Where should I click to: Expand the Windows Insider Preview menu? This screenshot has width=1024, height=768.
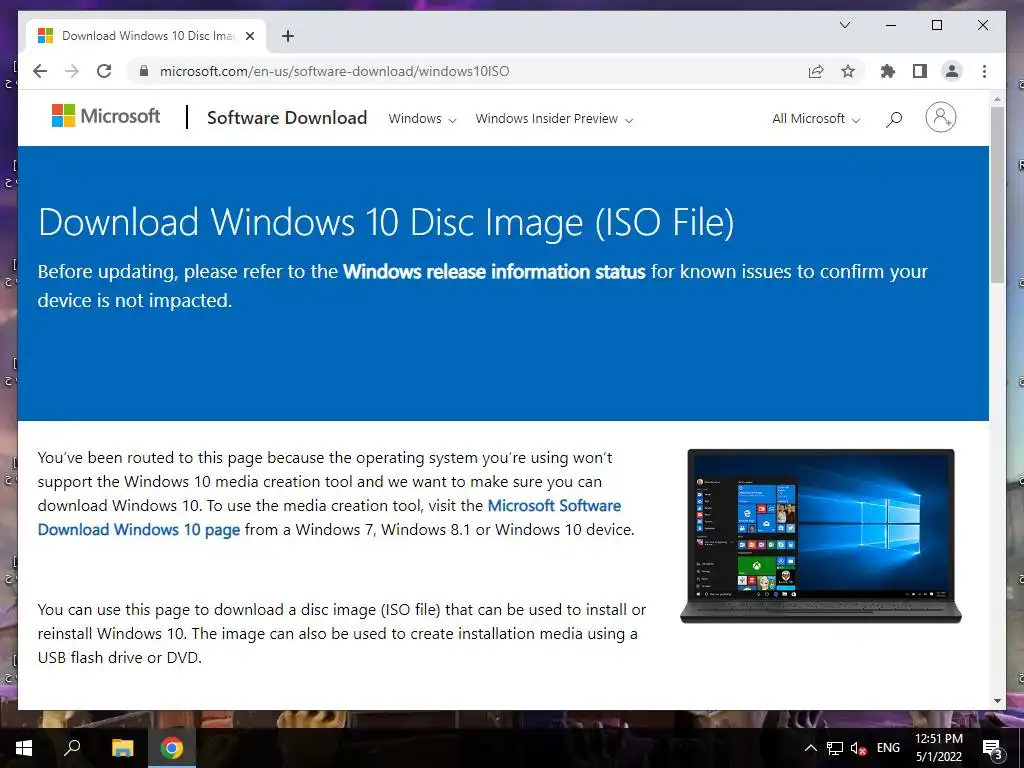[554, 119]
